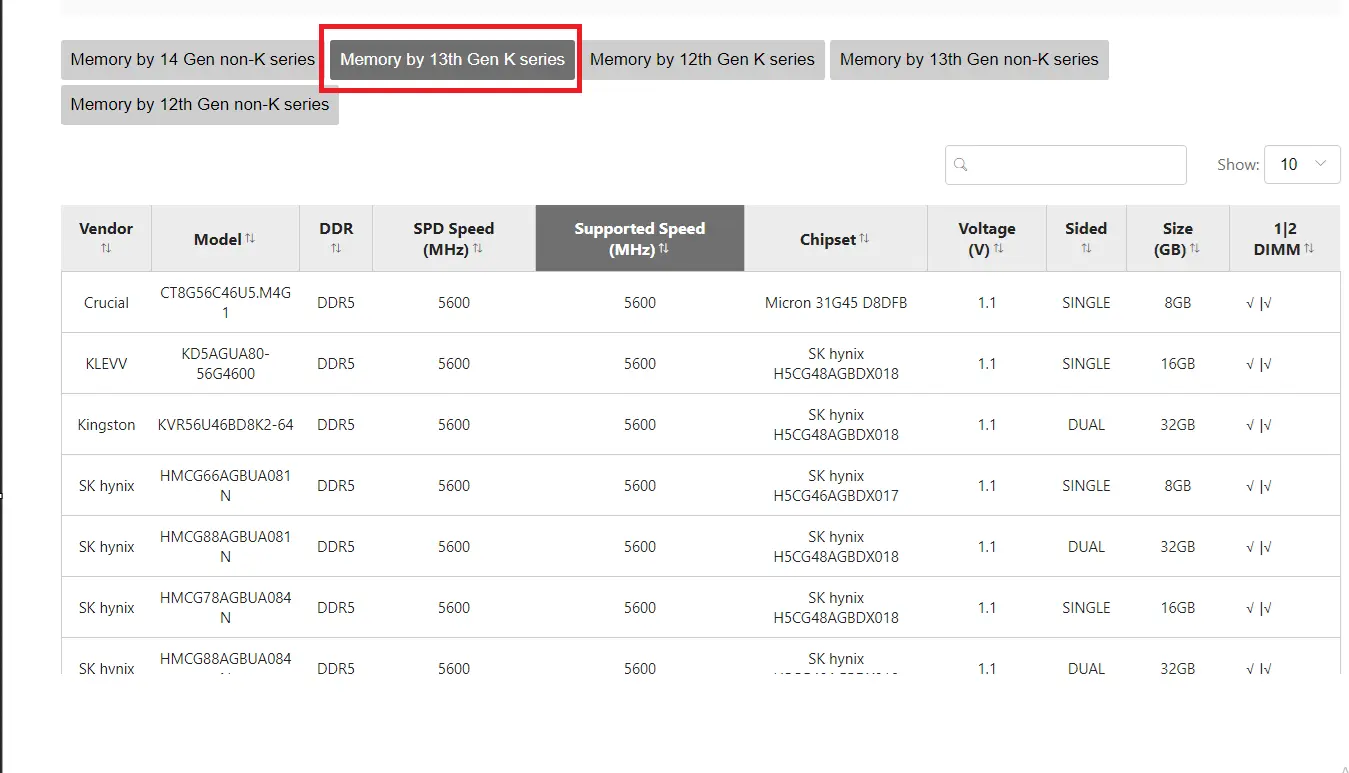Click model HMCG66AGBUA081N

[x=226, y=486]
